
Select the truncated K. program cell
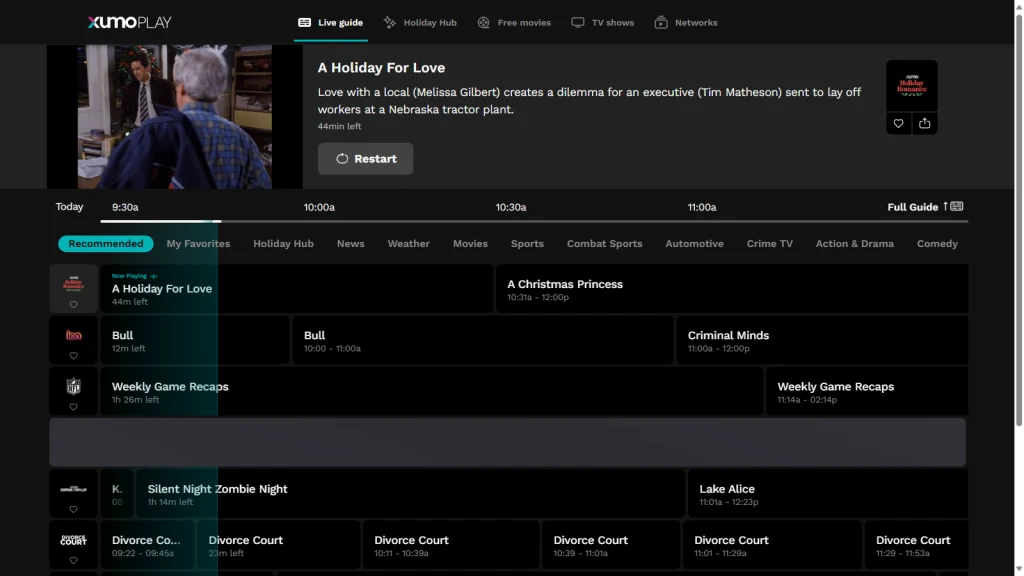click(x=117, y=494)
